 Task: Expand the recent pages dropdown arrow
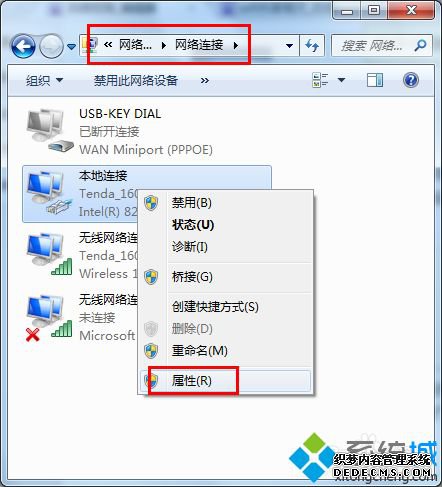71,46
